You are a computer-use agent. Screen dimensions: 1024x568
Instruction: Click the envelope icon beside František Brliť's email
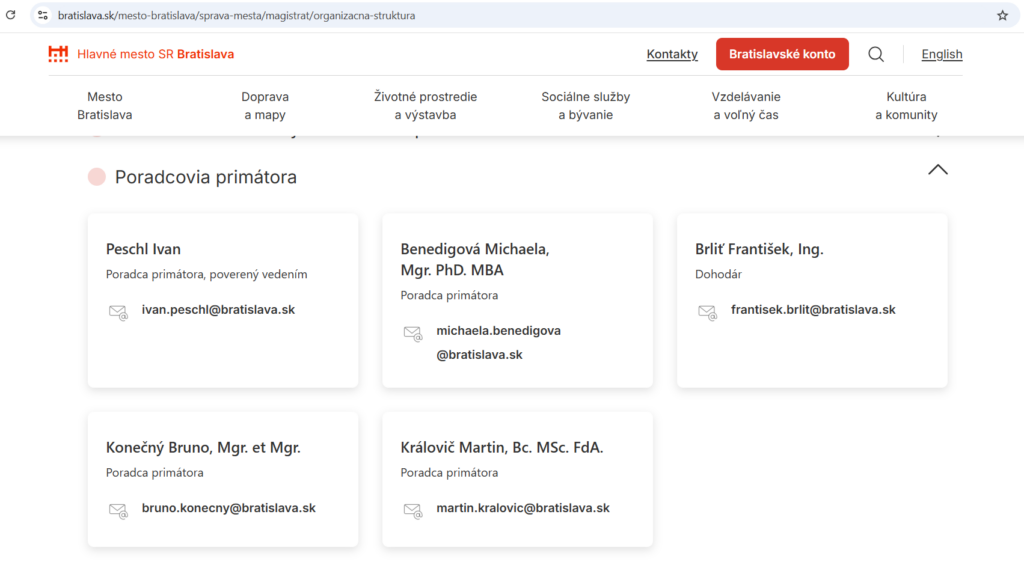coord(707,312)
